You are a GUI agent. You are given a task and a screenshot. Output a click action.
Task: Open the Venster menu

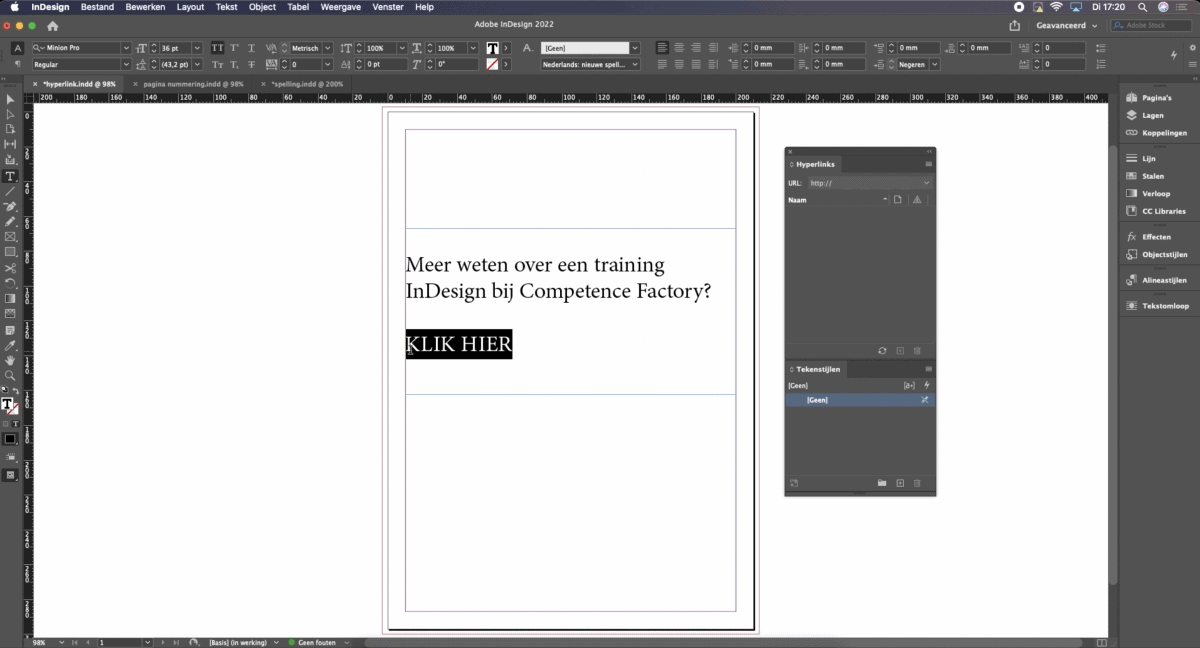[388, 7]
